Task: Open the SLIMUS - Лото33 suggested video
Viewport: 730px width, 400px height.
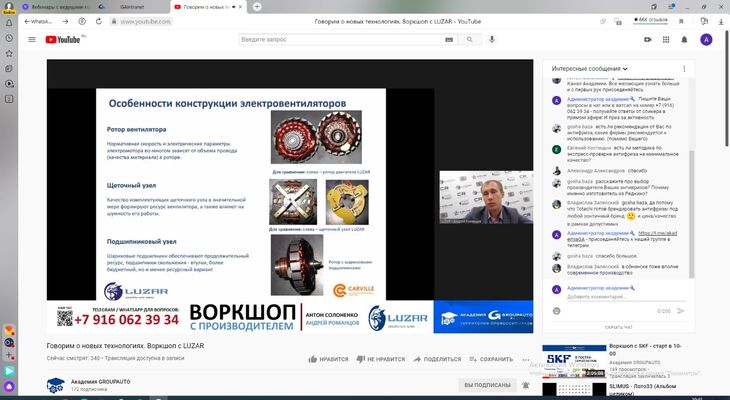Action: tap(642, 389)
